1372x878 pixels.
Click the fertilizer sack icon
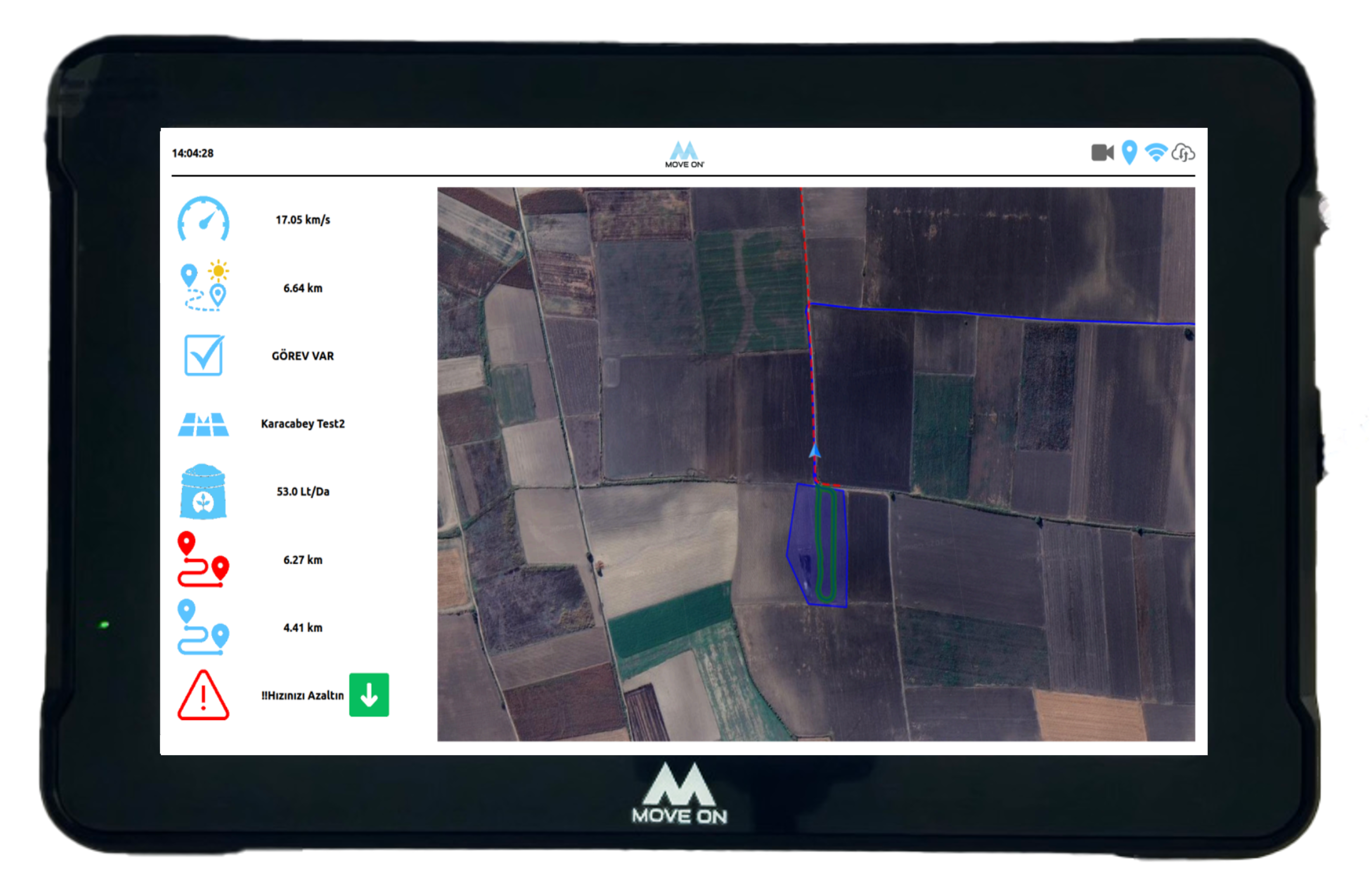pyautogui.click(x=203, y=491)
